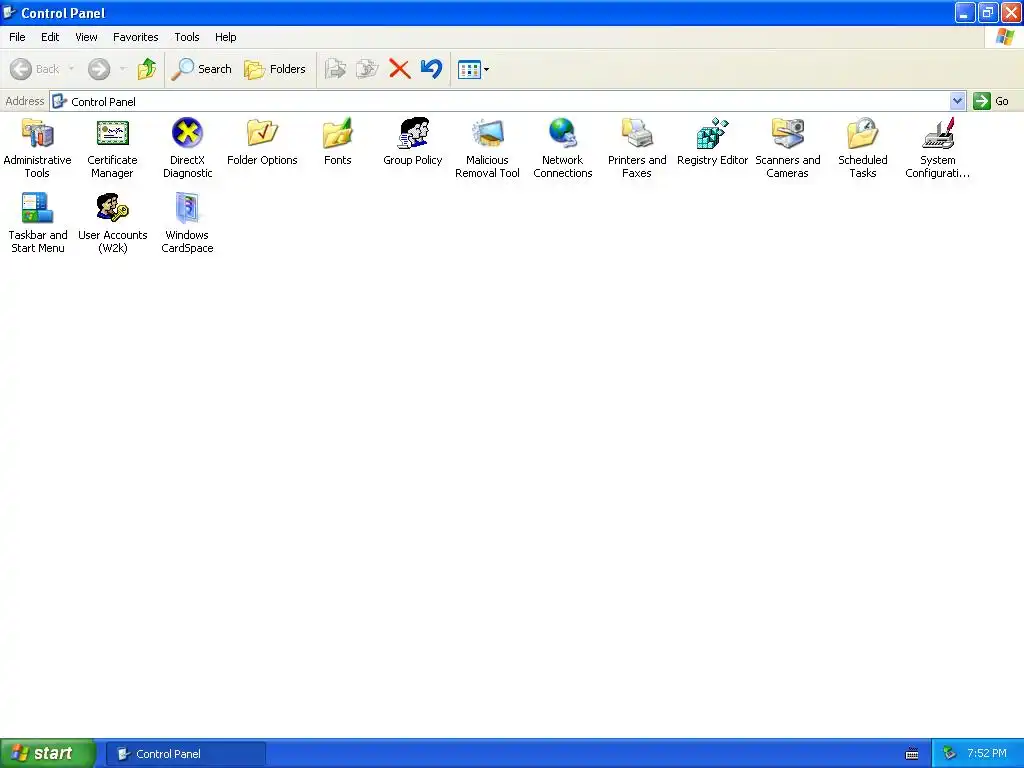Open the Tools menu
The width and height of the screenshot is (1024, 768).
tap(187, 37)
